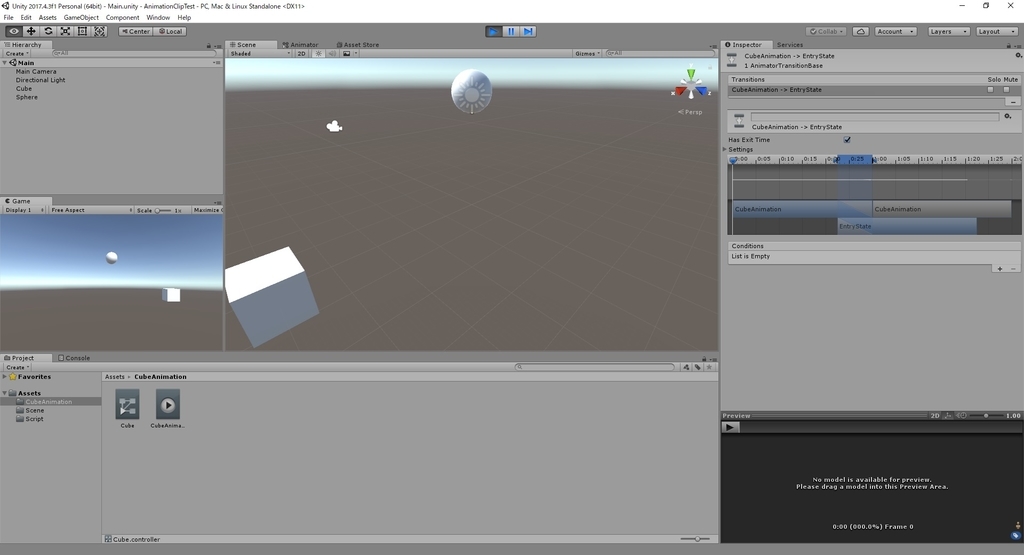Click the Pause button
This screenshot has width=1024, height=555.
pos(511,31)
